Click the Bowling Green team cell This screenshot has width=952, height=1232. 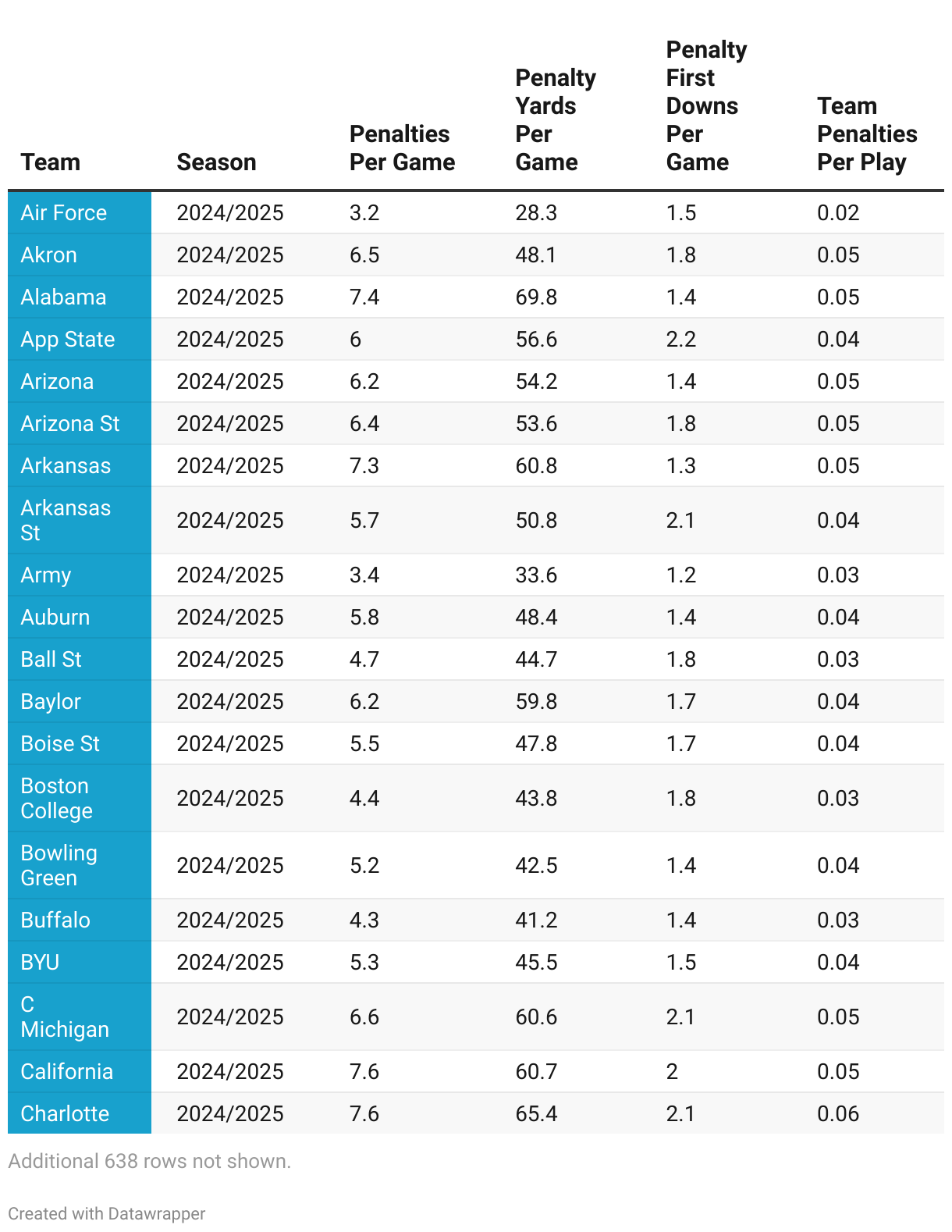coord(80,865)
